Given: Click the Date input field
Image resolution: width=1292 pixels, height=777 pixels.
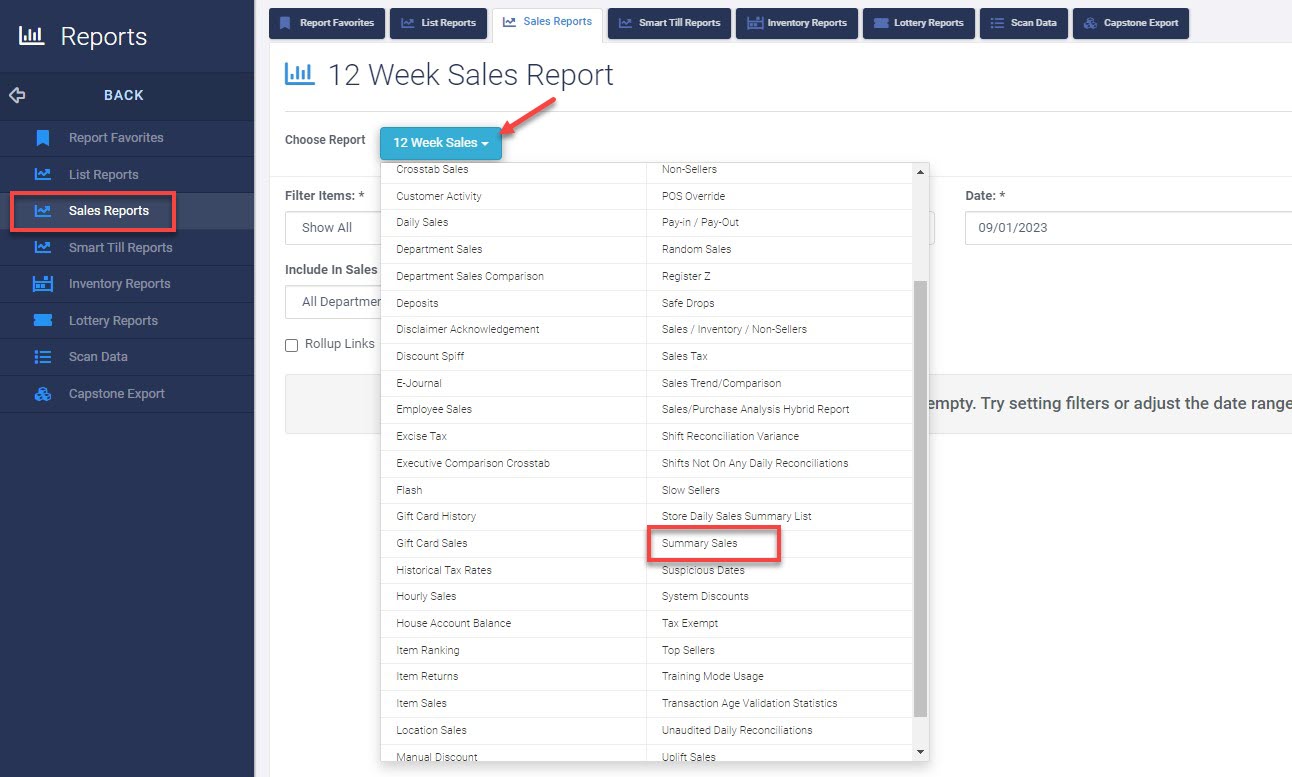Looking at the screenshot, I should coord(1128,228).
